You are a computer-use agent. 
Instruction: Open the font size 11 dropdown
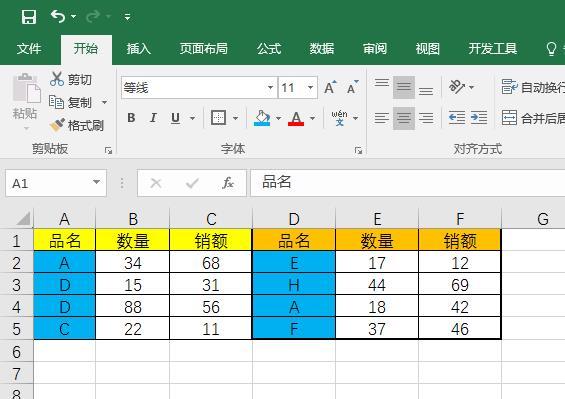coord(310,88)
